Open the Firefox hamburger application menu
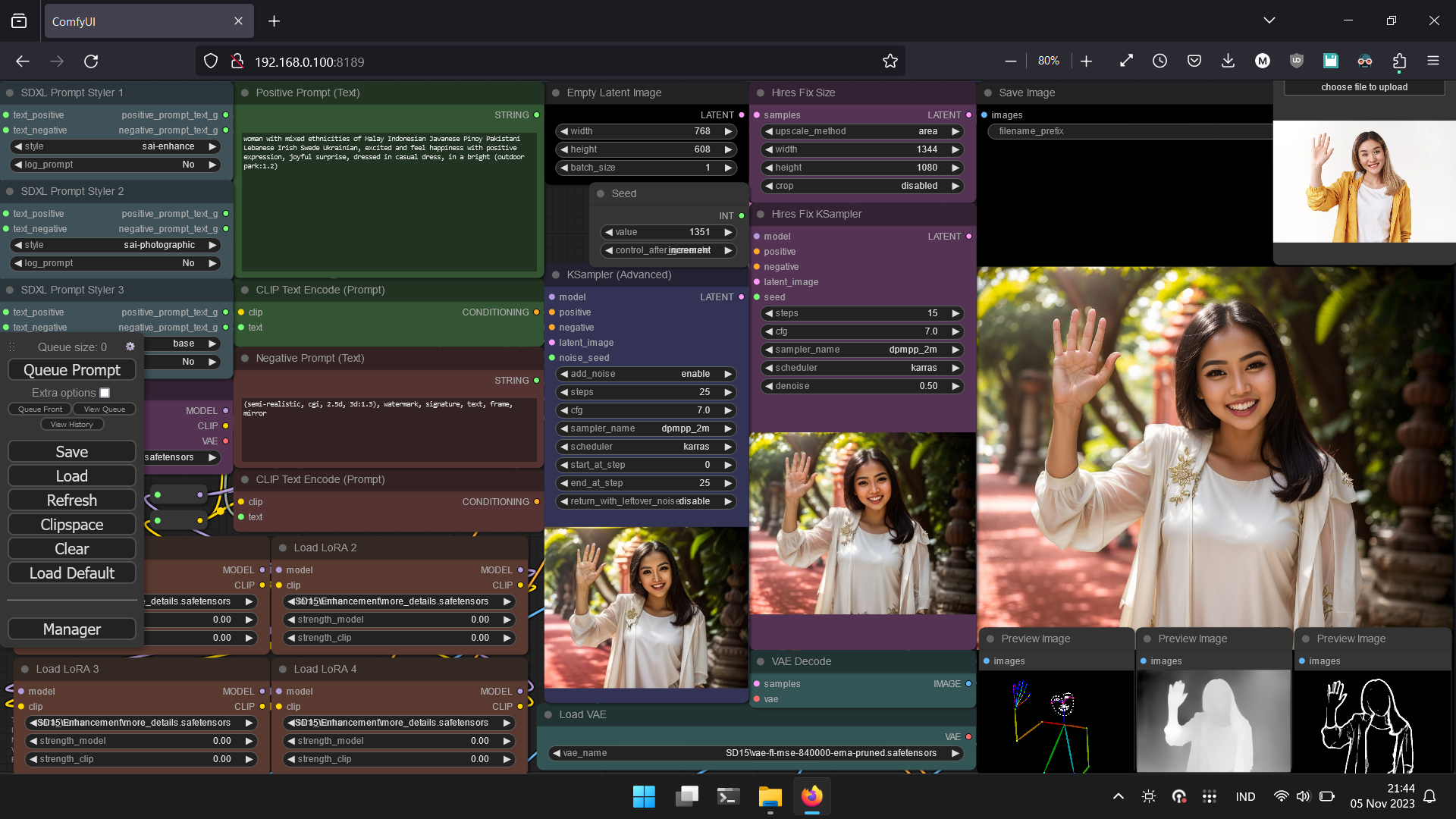1456x819 pixels. tap(1433, 61)
